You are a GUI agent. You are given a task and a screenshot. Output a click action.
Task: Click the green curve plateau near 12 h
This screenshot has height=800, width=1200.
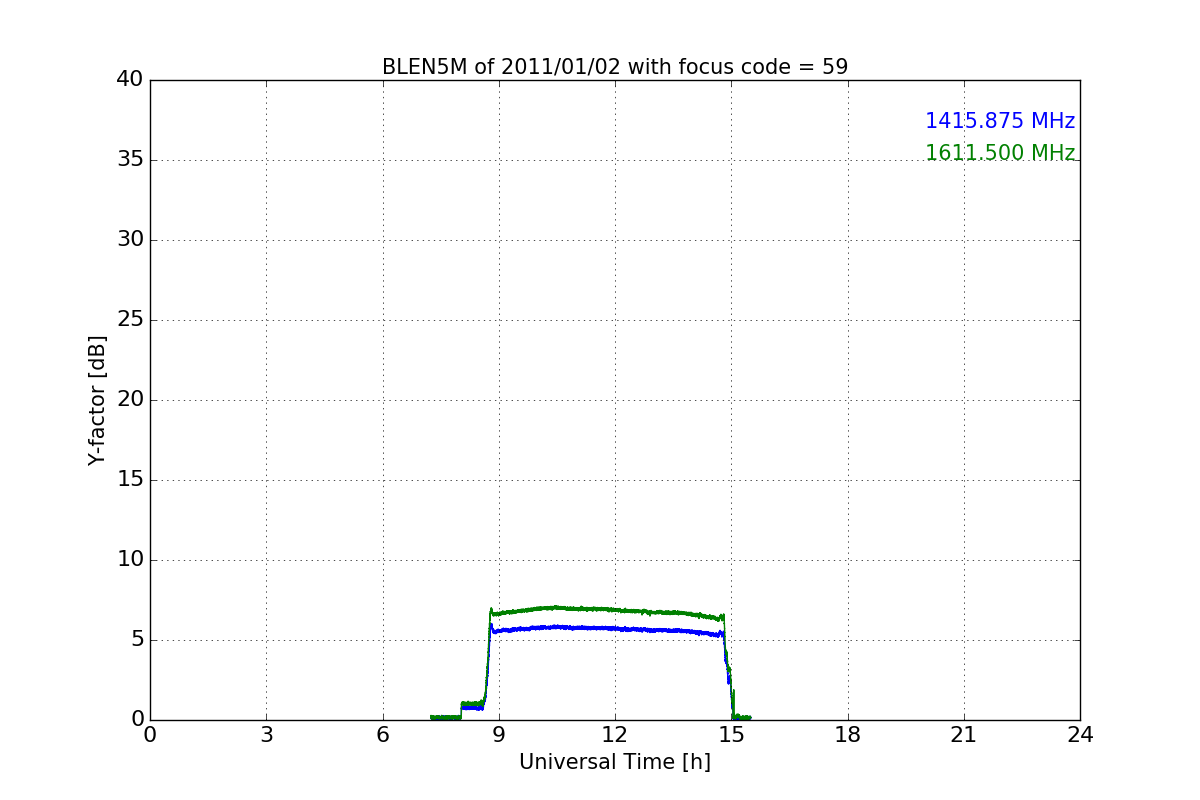(x=615, y=609)
